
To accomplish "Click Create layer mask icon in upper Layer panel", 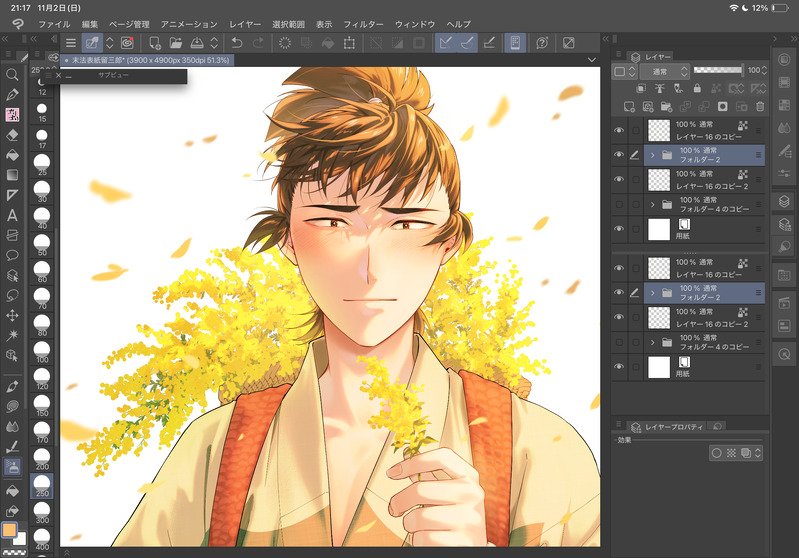I will [x=723, y=107].
